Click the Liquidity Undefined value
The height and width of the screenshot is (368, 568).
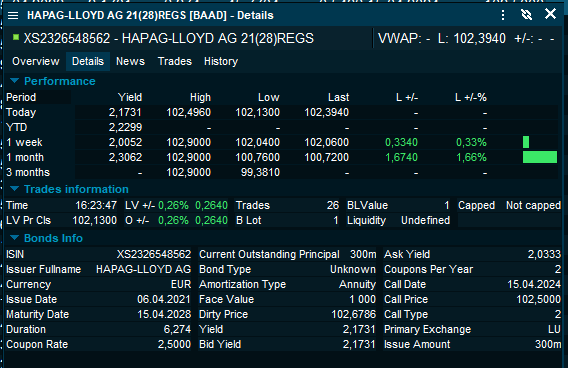click(426, 220)
